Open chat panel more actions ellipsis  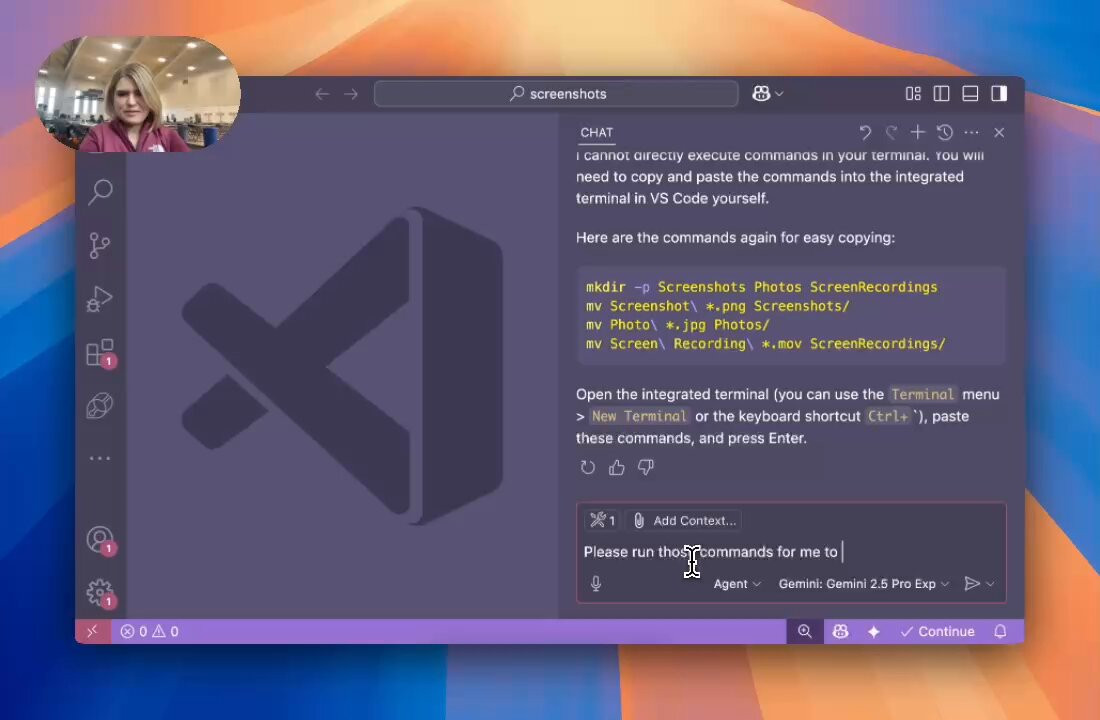coord(972,132)
